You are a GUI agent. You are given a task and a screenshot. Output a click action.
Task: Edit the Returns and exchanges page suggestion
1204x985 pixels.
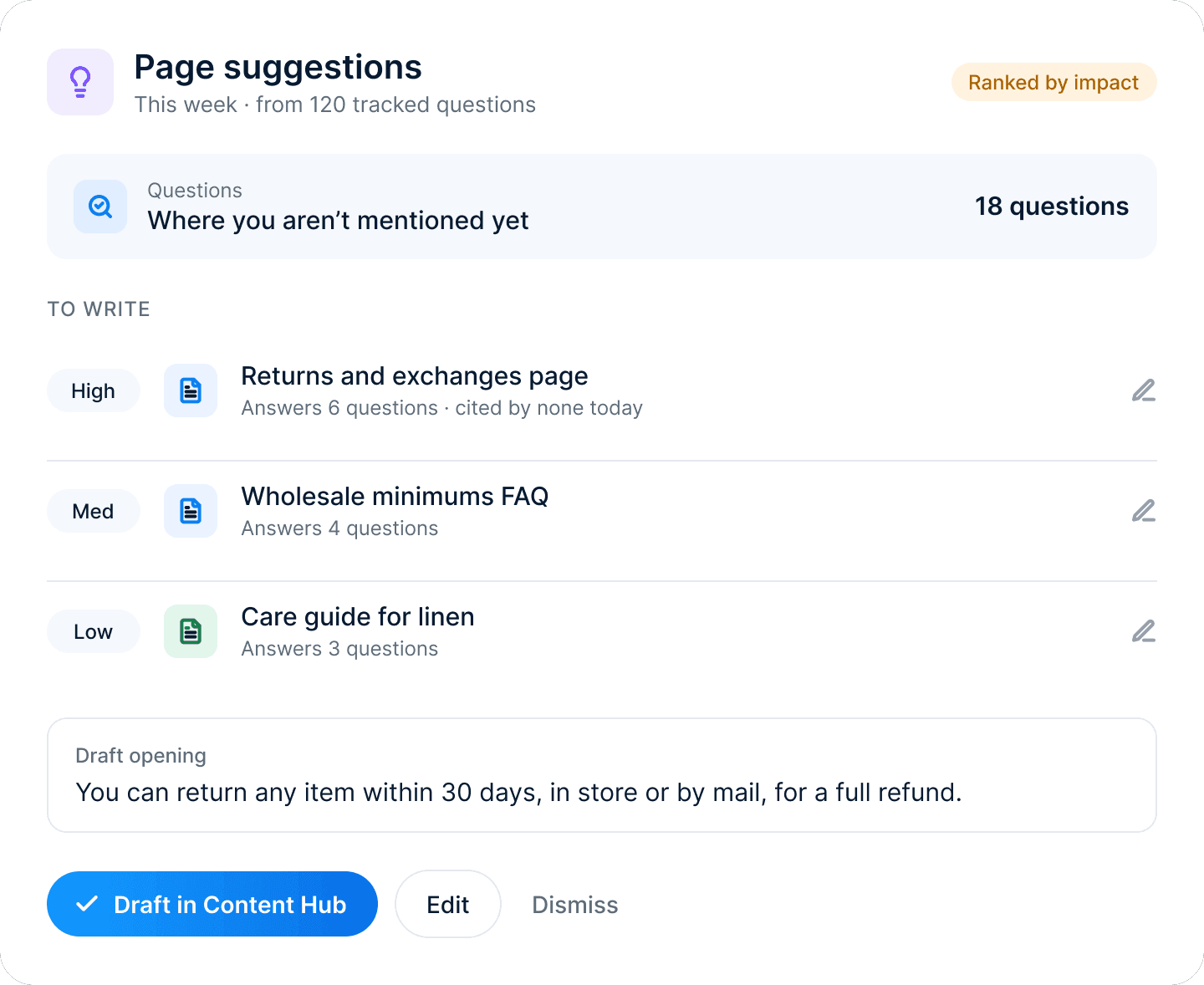pos(1143,390)
